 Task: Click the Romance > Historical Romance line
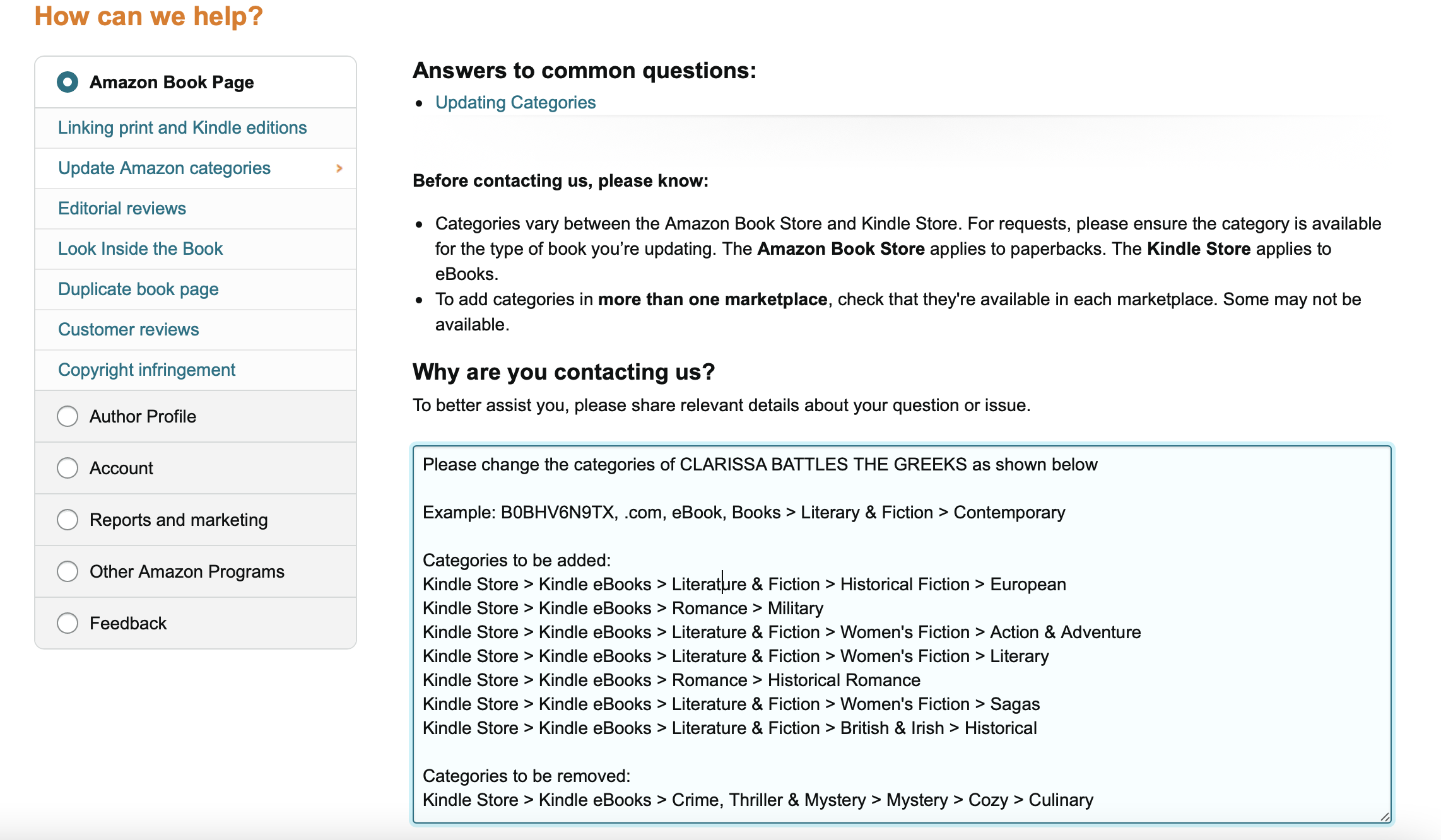click(x=671, y=680)
